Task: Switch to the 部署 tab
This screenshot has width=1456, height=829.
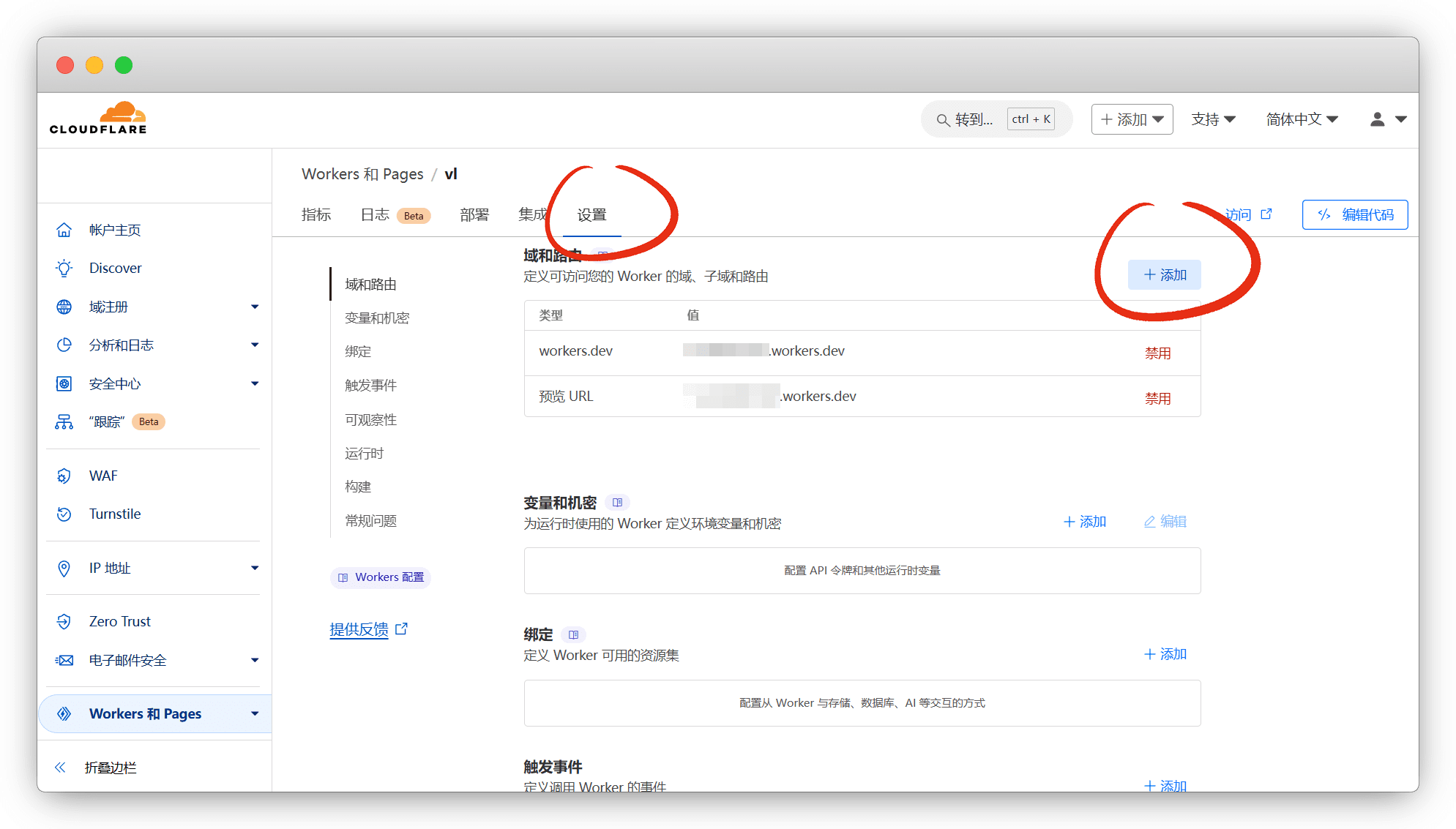Action: [x=474, y=214]
